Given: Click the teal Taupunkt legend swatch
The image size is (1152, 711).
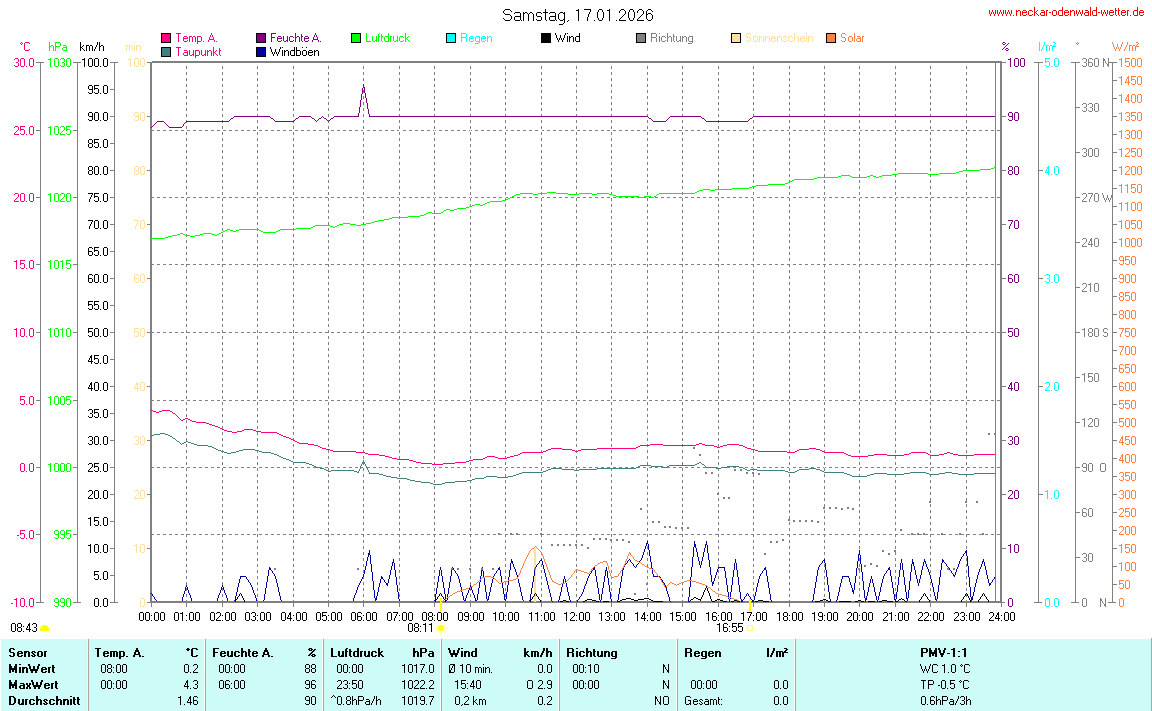Looking at the screenshot, I should pyautogui.click(x=166, y=51).
